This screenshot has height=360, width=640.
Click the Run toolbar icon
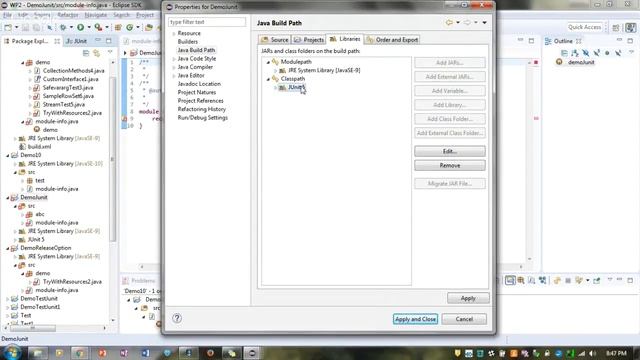(80, 27)
